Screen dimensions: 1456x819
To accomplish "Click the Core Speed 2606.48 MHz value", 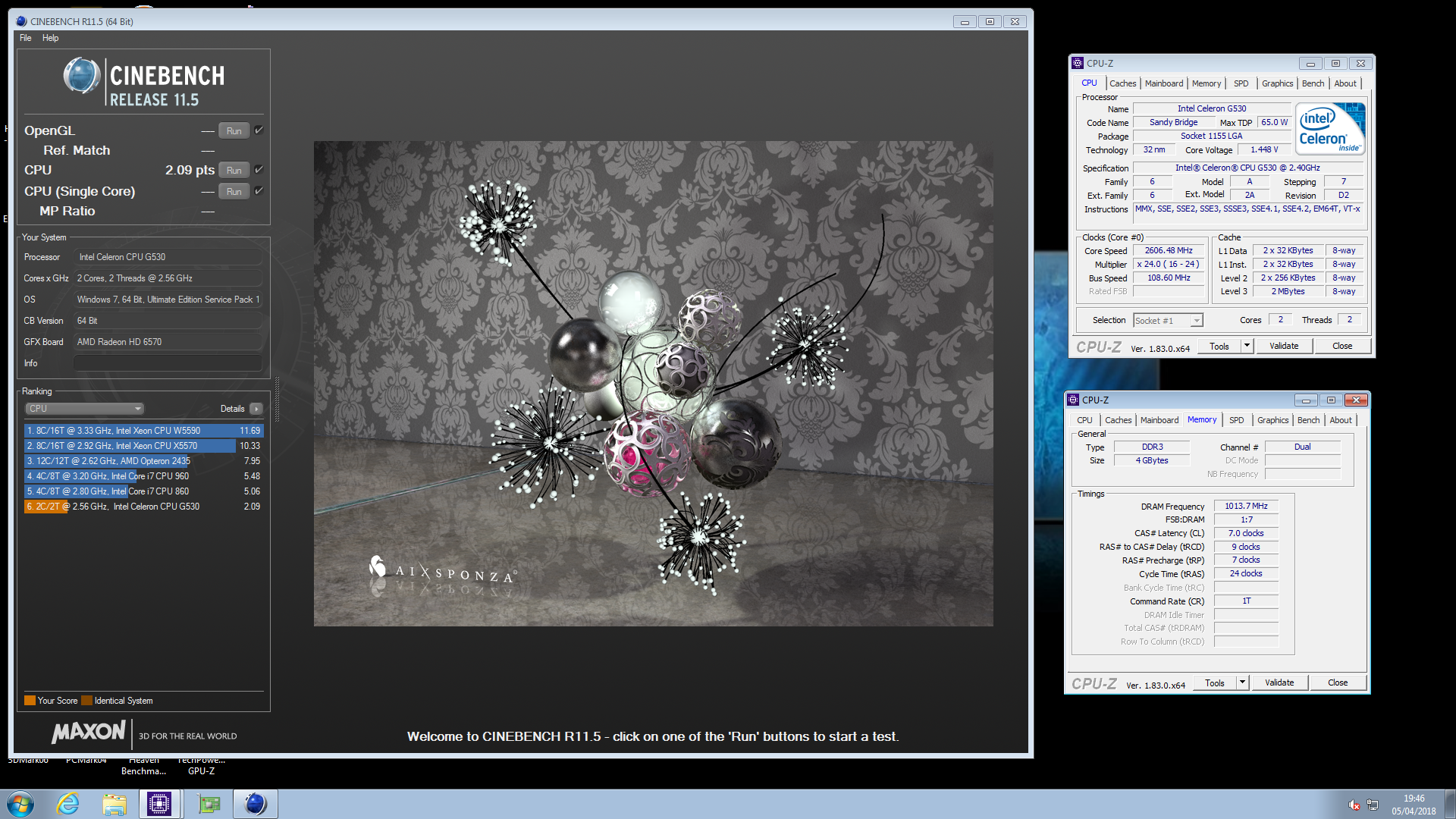I will pos(1169,250).
